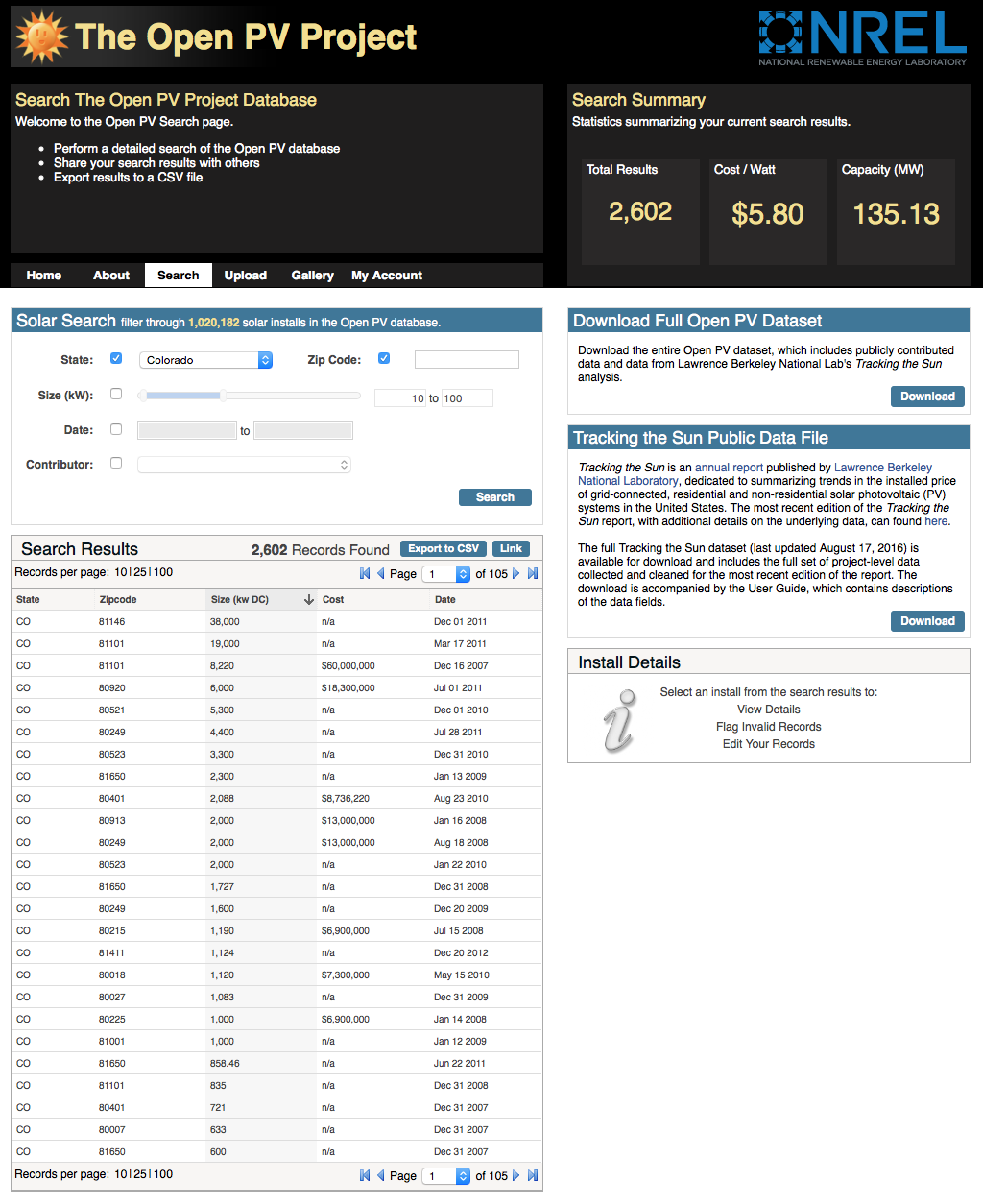Open the annual report link

730,468
